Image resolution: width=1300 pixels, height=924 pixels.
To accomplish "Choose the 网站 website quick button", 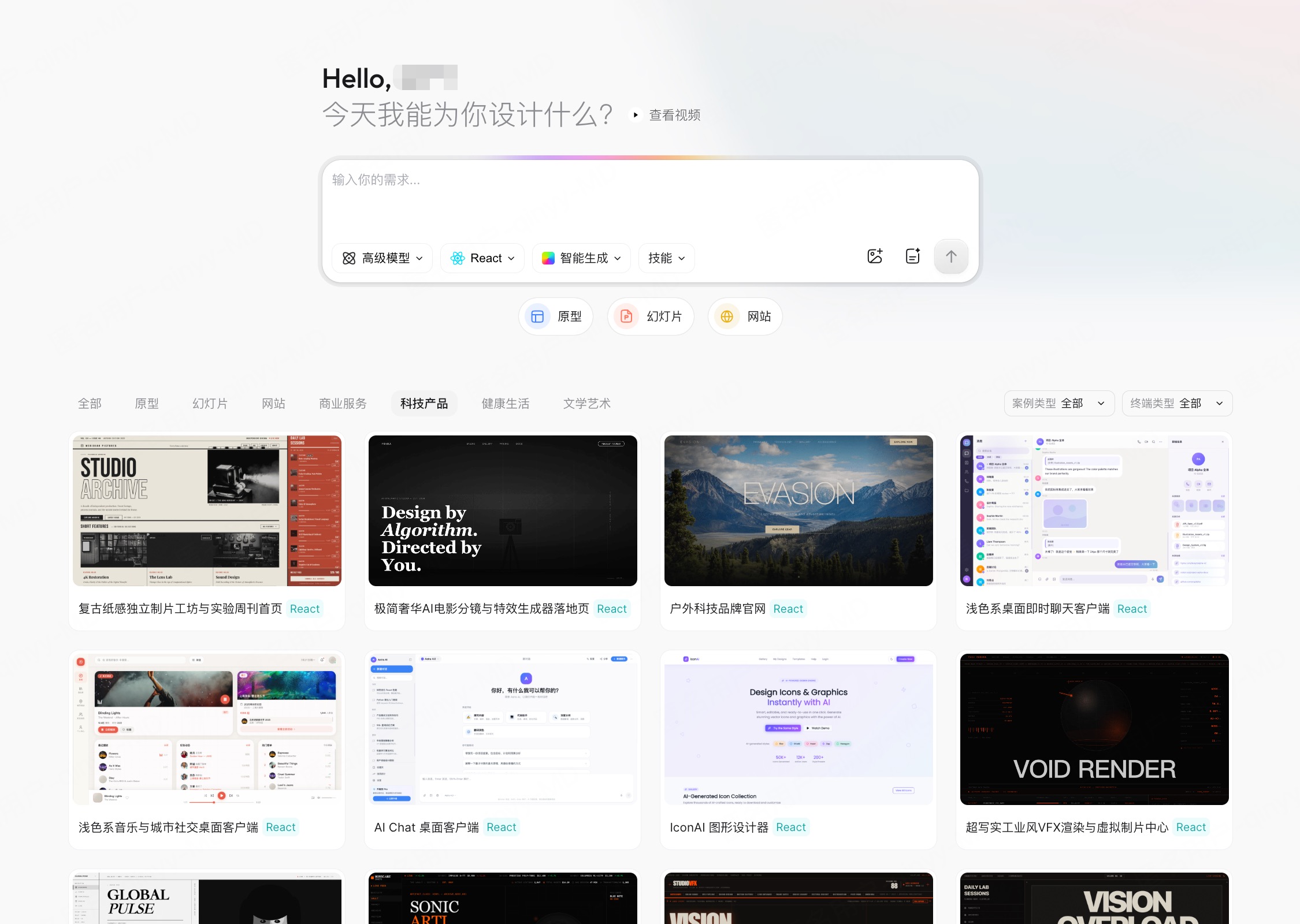I will [x=745, y=316].
